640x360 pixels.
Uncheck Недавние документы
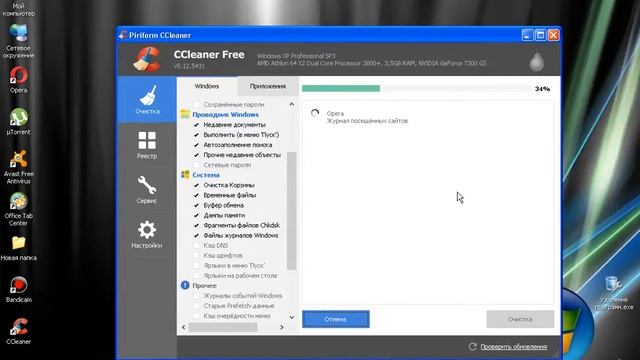196,124
